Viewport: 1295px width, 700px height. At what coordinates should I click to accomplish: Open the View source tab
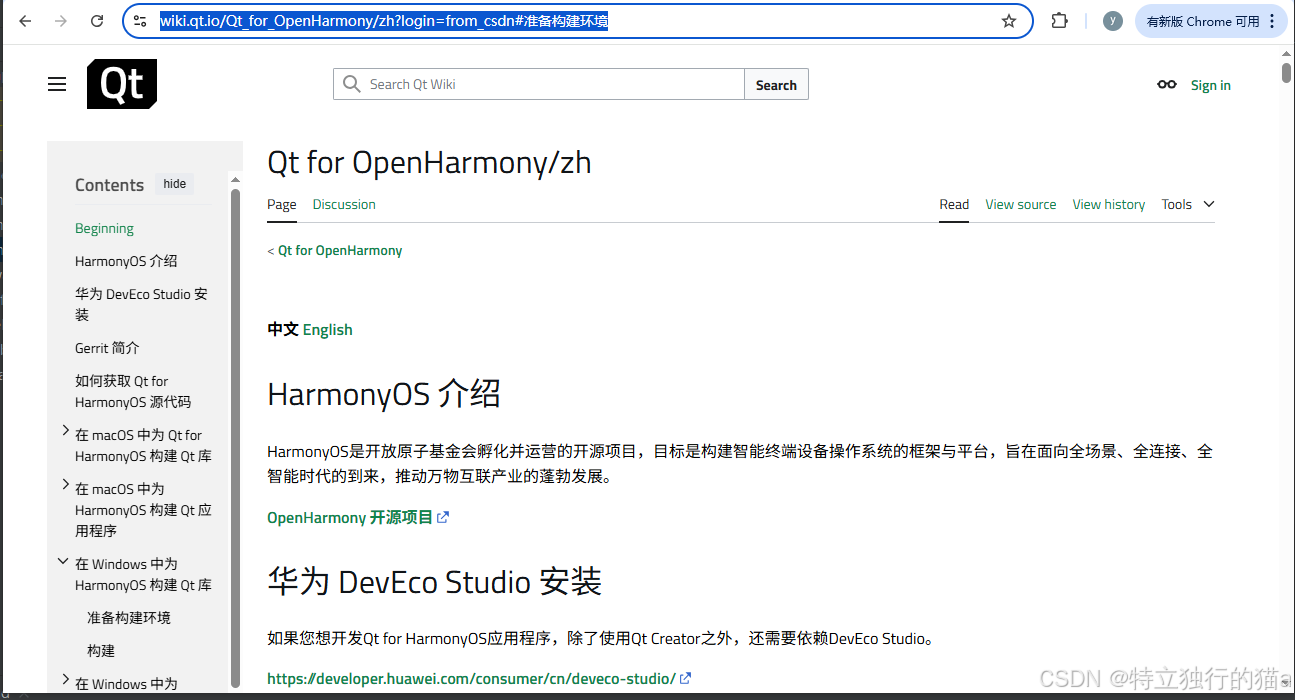tap(1021, 204)
